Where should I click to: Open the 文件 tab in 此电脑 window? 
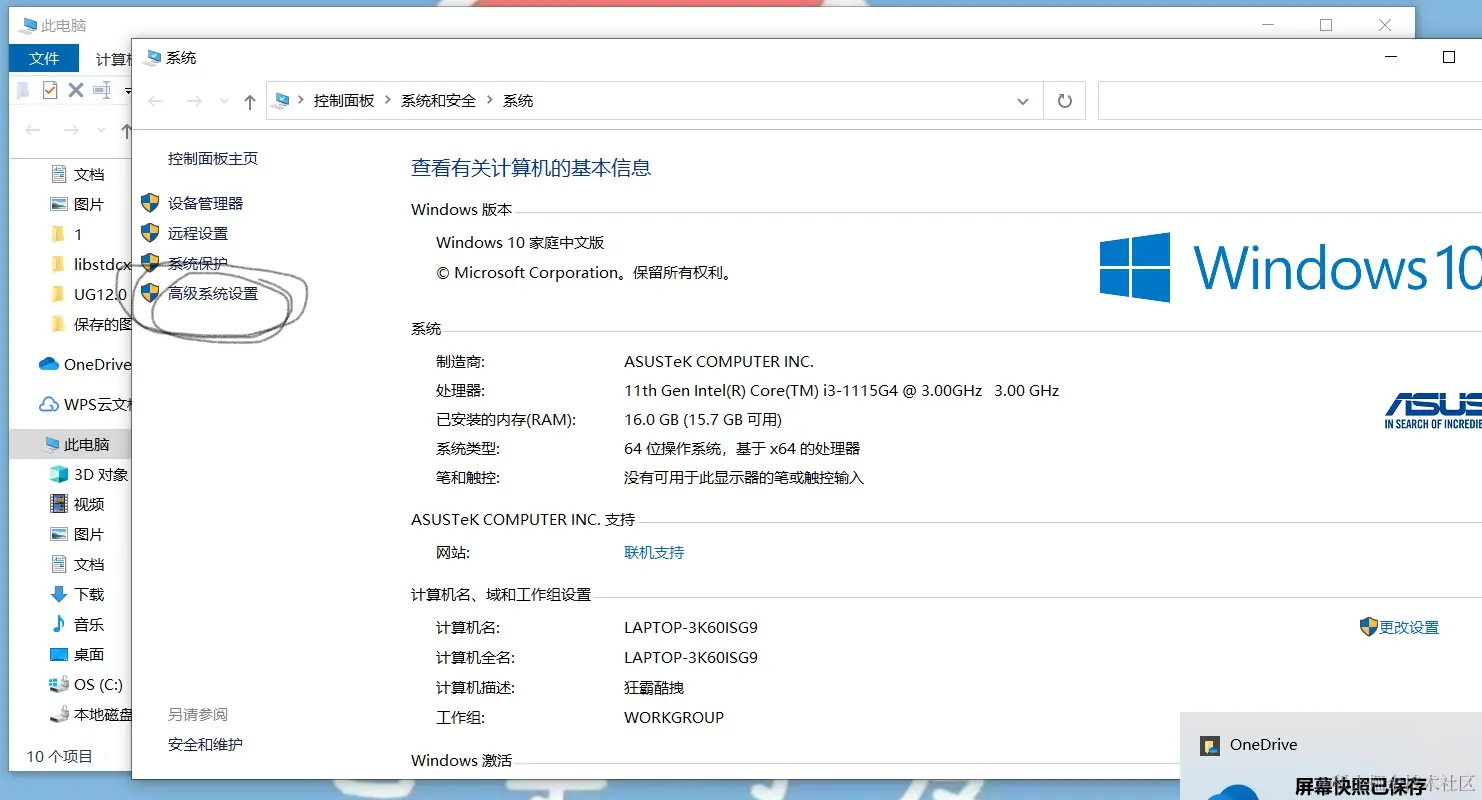coord(44,59)
